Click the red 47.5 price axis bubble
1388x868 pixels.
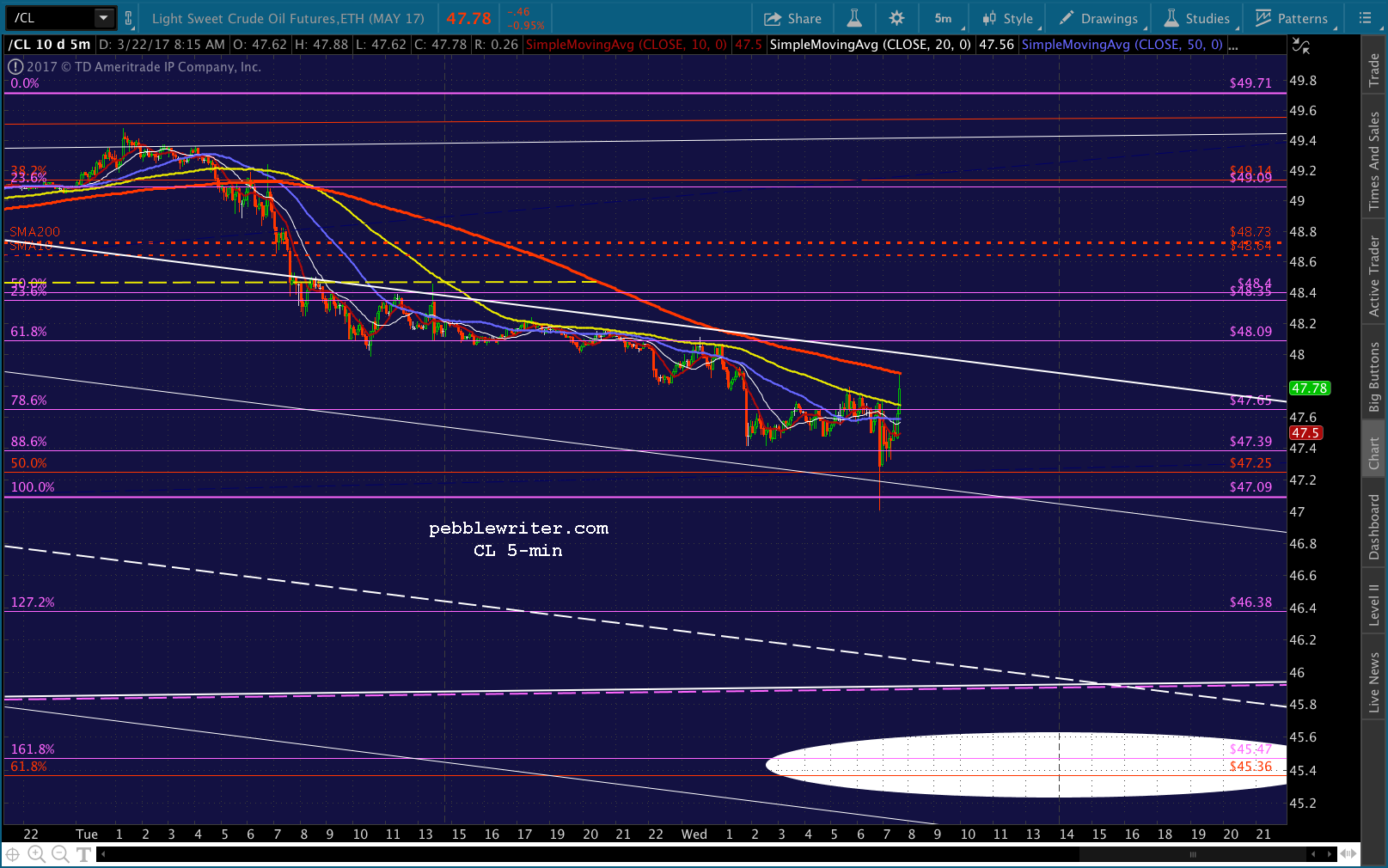[1305, 433]
